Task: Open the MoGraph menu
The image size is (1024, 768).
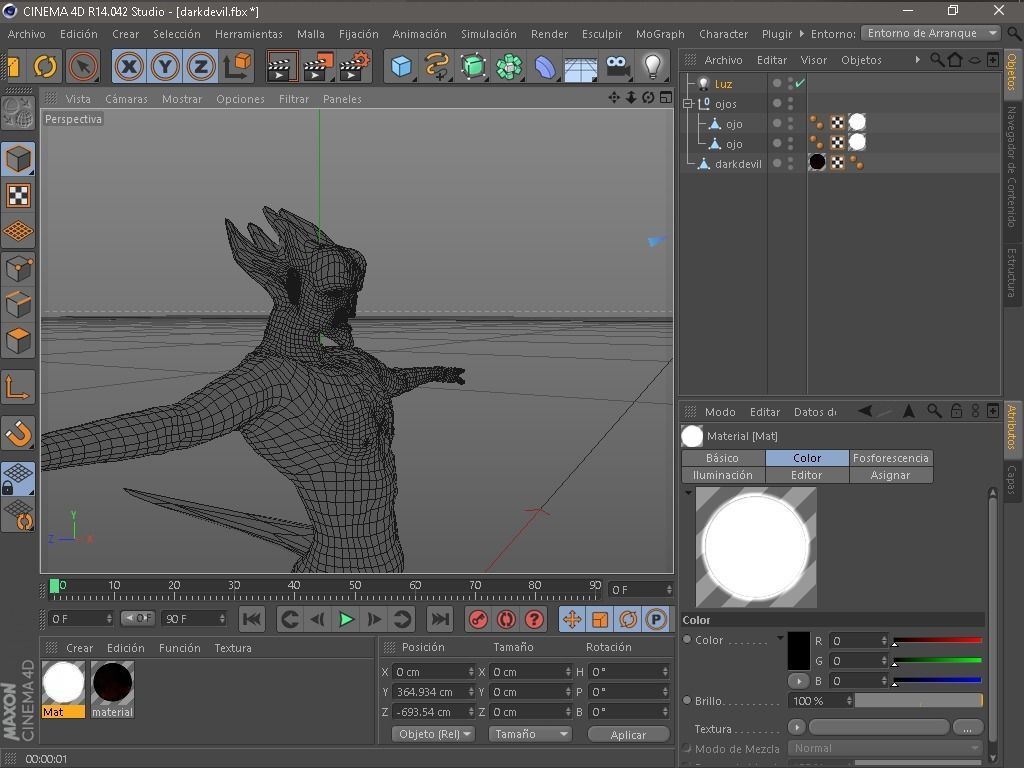Action: (660, 34)
